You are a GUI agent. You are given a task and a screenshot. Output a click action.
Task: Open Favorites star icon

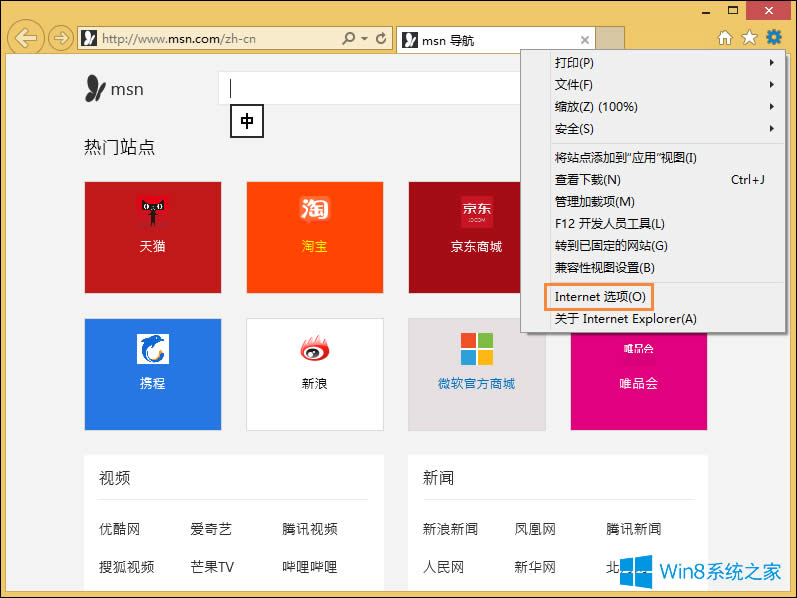tap(749, 38)
